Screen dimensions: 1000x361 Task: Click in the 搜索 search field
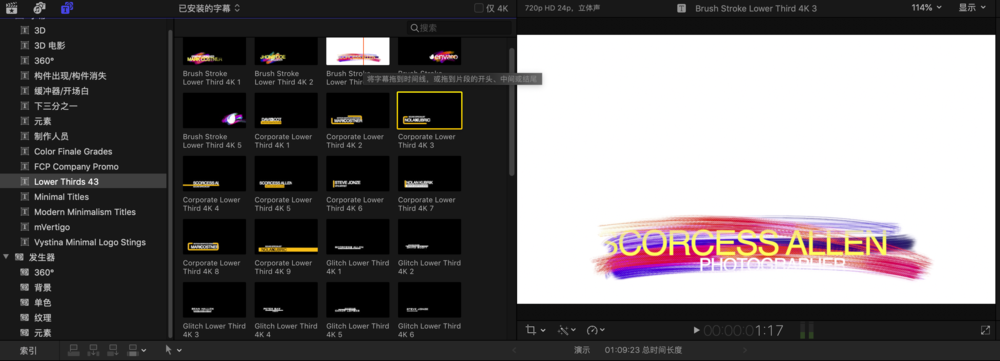459,28
